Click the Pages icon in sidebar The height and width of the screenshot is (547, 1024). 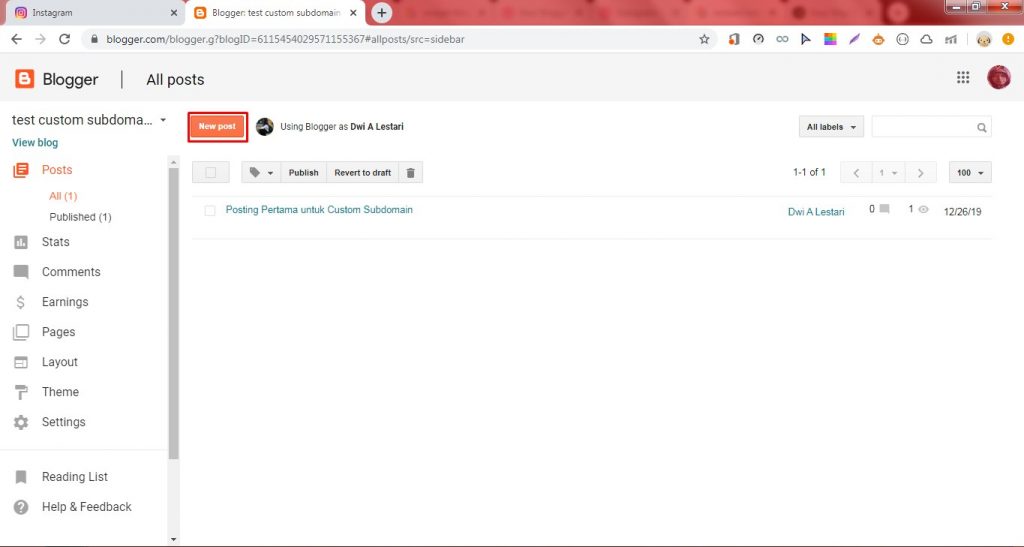click(21, 332)
